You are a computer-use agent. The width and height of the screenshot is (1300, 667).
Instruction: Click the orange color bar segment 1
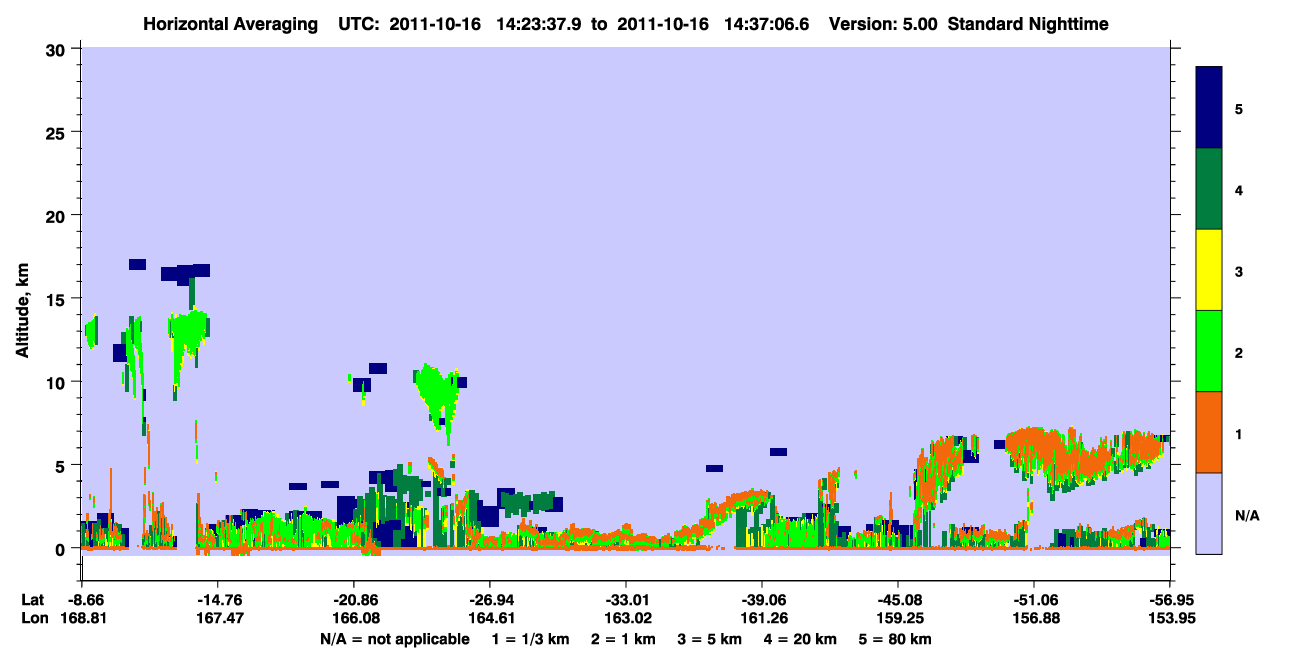(1209, 432)
